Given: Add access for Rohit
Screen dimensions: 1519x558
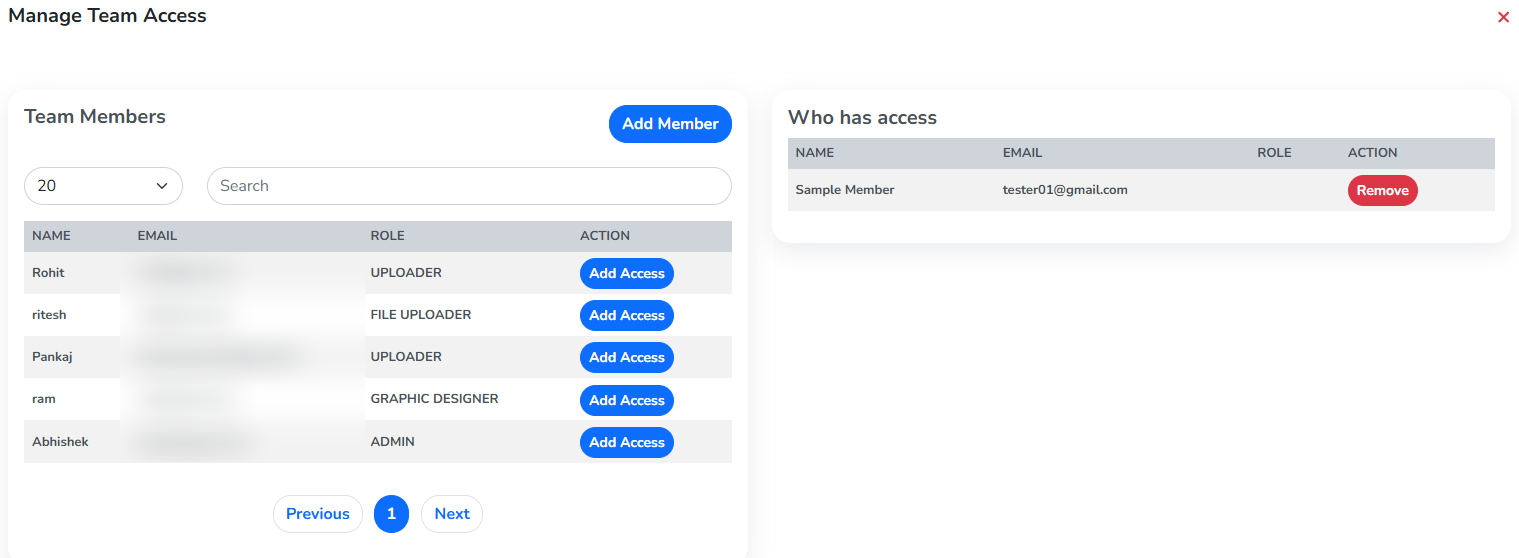Looking at the screenshot, I should tap(627, 273).
